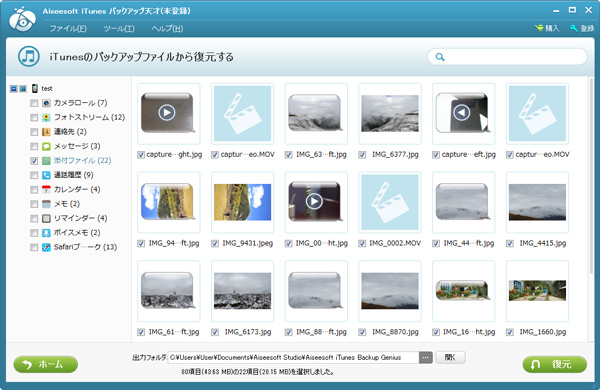This screenshot has height=390, width=600.
Task: Select the ボイスメモ (2) category
Action: 77,233
